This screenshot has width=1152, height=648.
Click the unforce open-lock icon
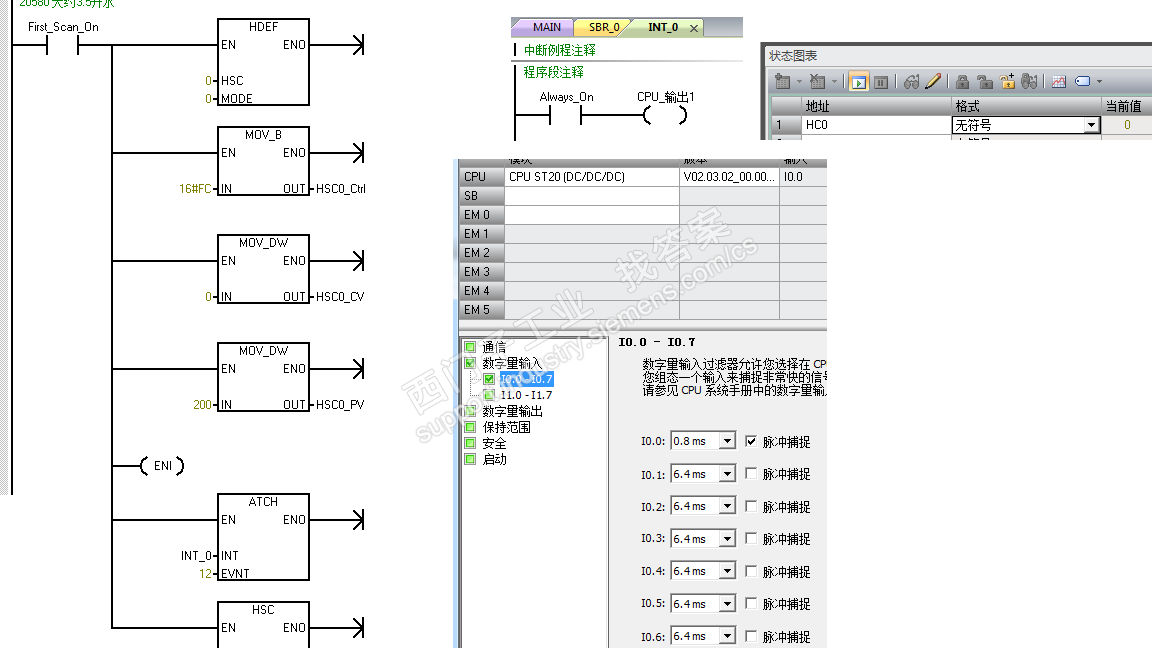click(985, 82)
